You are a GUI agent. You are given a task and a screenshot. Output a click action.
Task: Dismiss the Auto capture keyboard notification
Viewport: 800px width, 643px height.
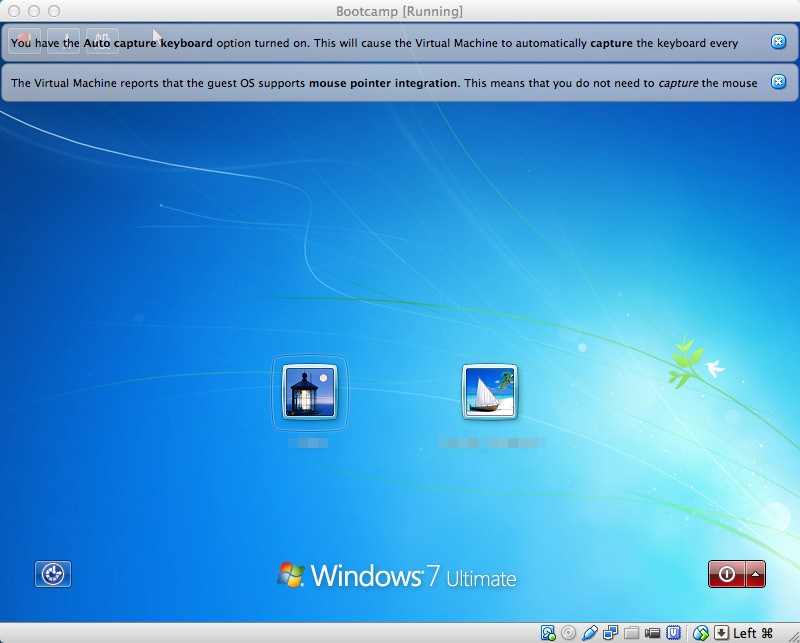778,42
